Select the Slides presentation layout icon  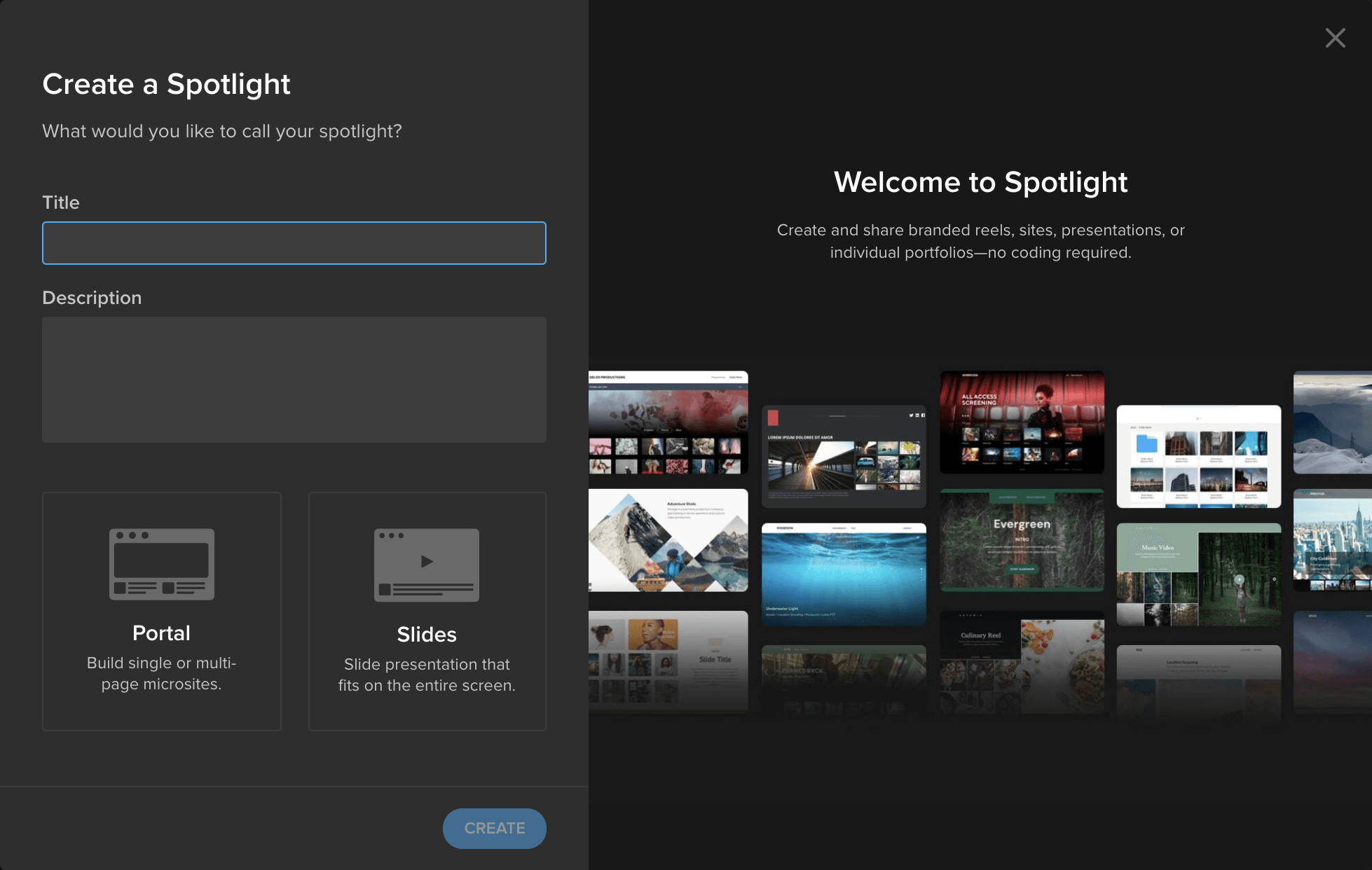coord(427,565)
